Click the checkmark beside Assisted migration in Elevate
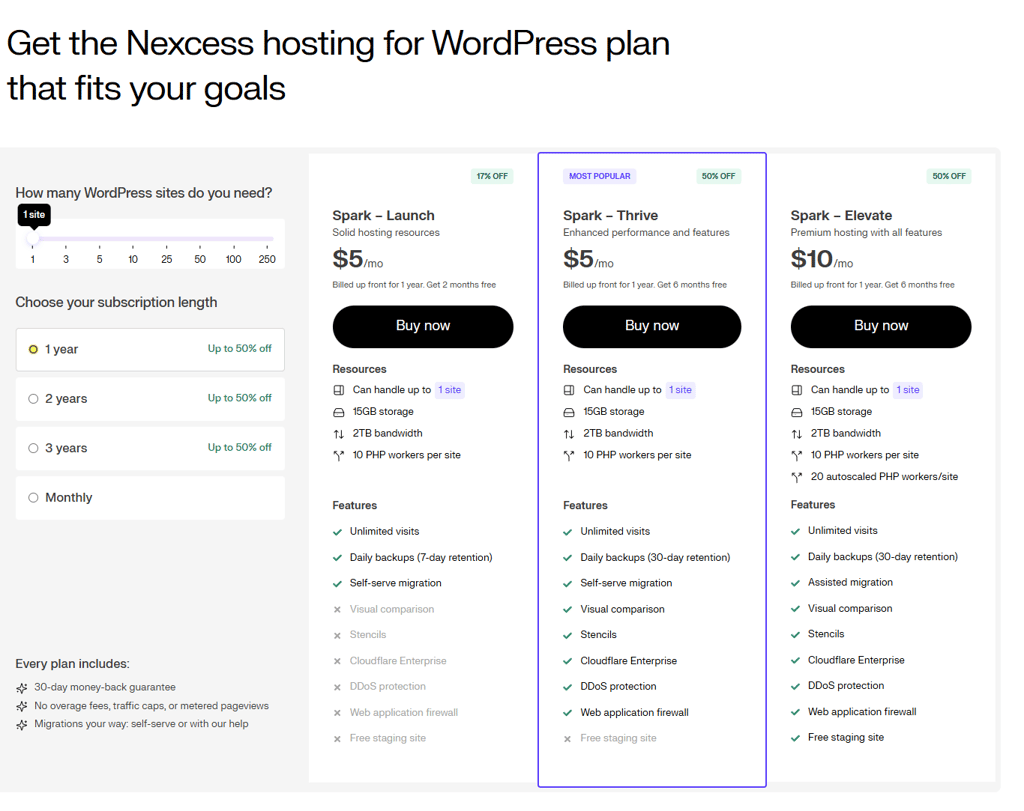 pyautogui.click(x=795, y=583)
